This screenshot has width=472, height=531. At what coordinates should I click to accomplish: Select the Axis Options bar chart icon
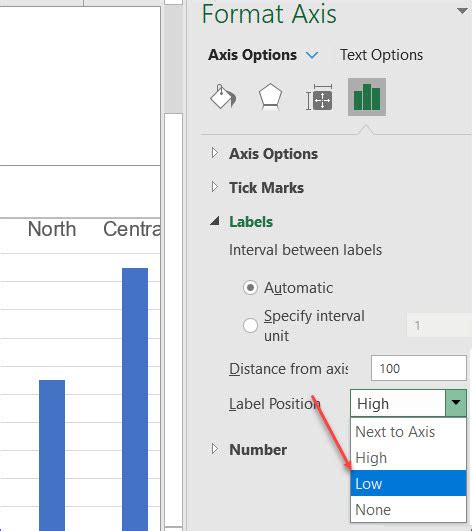click(367, 97)
